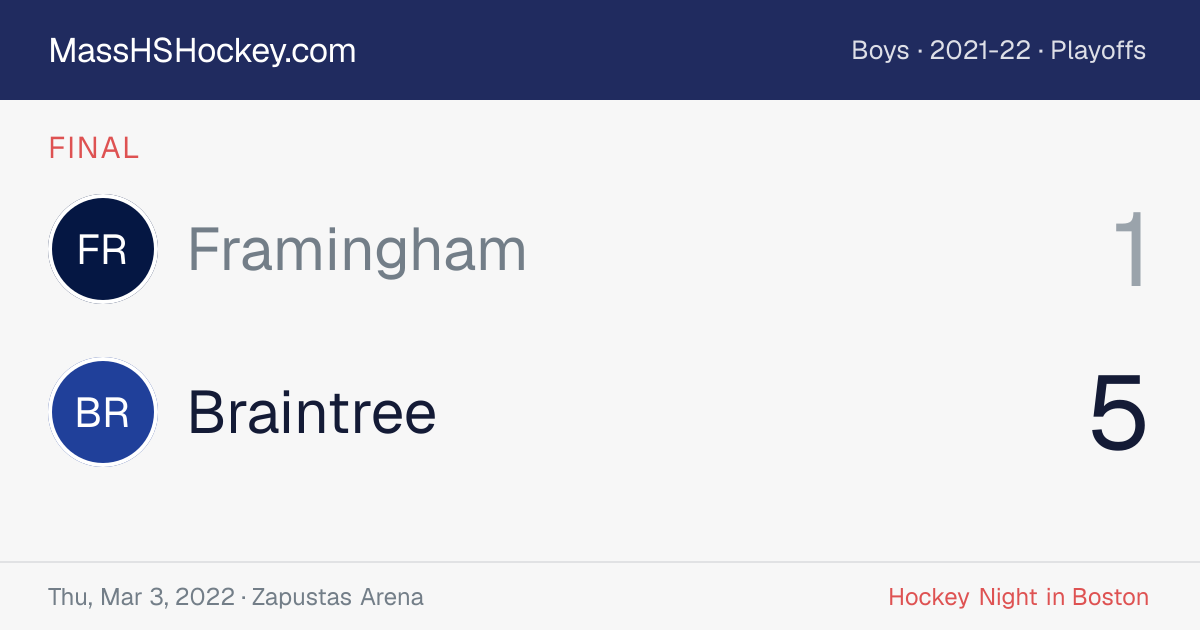Click the footer bar below the divider
Image resolution: width=1200 pixels, height=630 pixels.
pos(600,597)
